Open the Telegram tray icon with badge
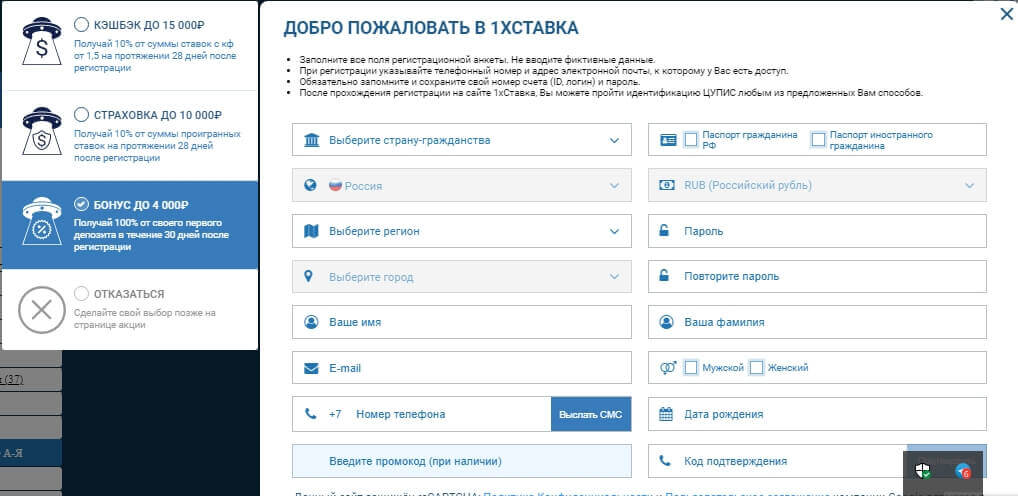This screenshot has height=496, width=1018. (963, 471)
